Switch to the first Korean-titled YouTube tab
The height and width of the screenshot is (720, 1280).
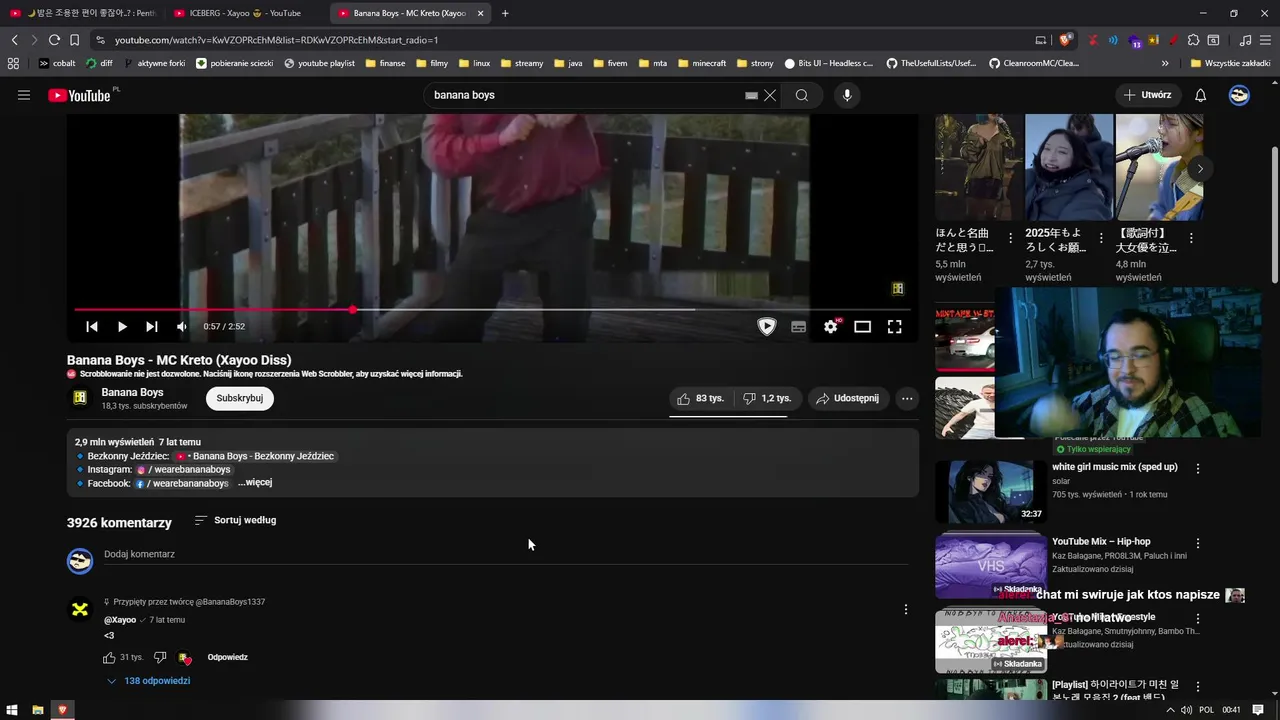point(83,13)
